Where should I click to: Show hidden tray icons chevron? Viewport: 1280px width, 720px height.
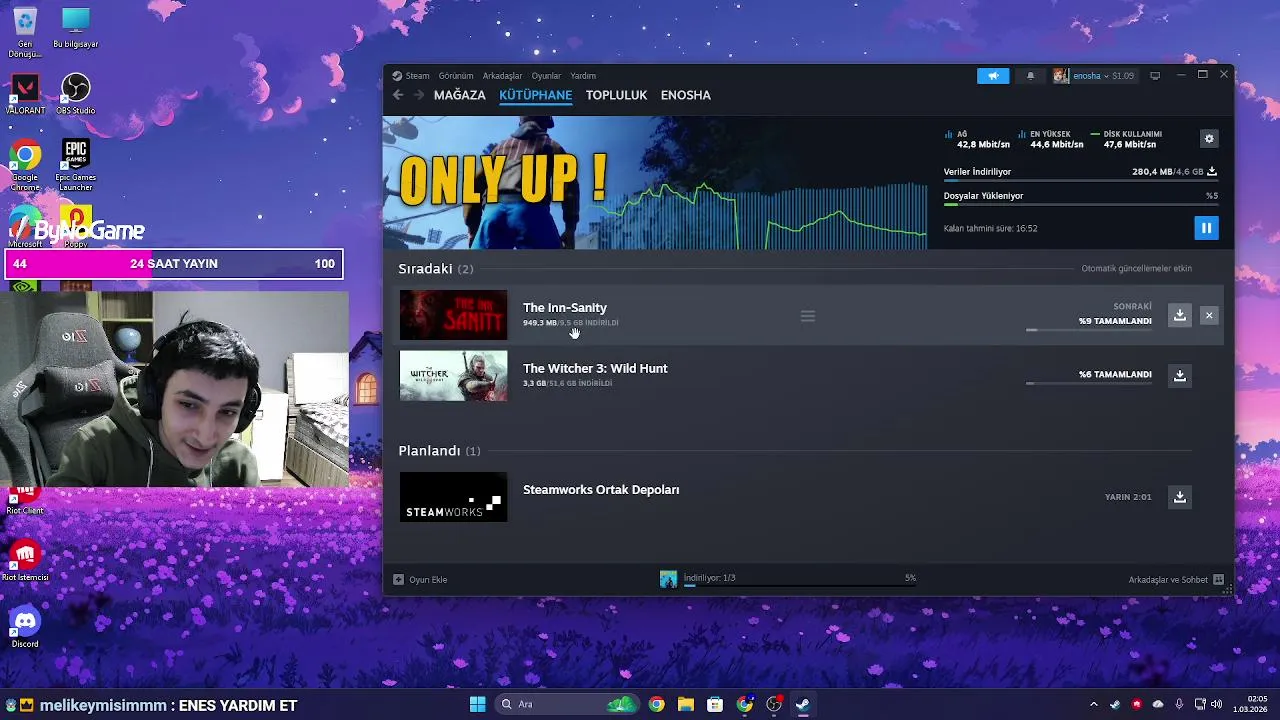pyautogui.click(x=1093, y=704)
